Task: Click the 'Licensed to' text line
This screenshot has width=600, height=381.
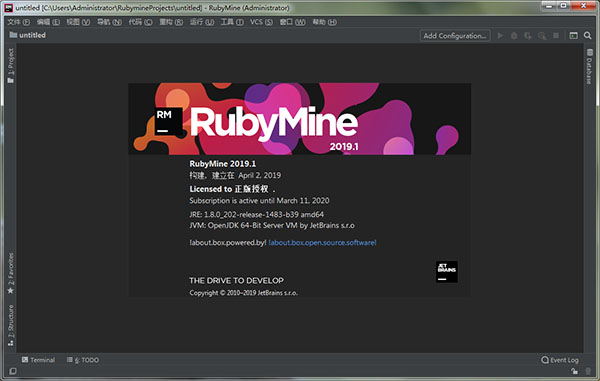Action: [x=232, y=189]
